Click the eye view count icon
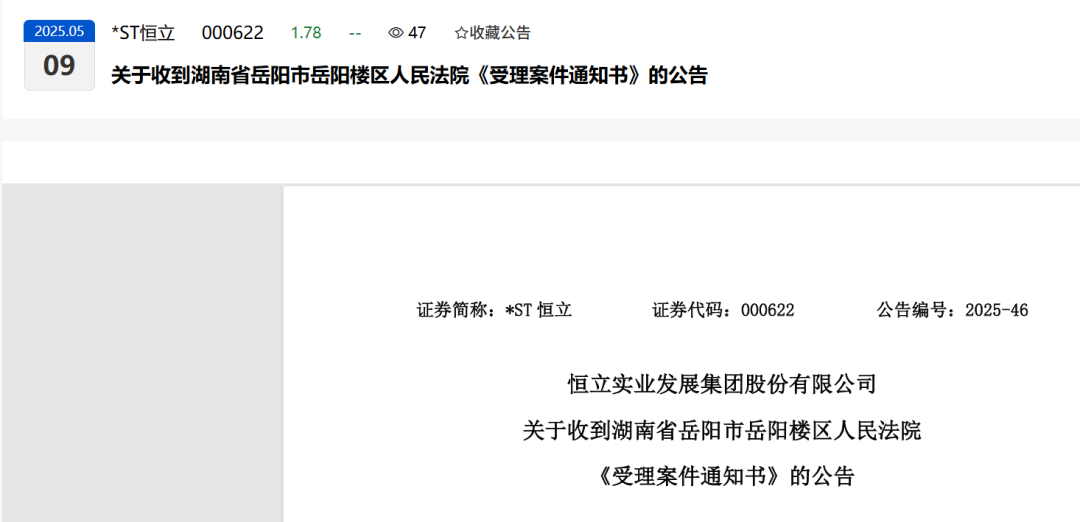The height and width of the screenshot is (522, 1080). [395, 32]
